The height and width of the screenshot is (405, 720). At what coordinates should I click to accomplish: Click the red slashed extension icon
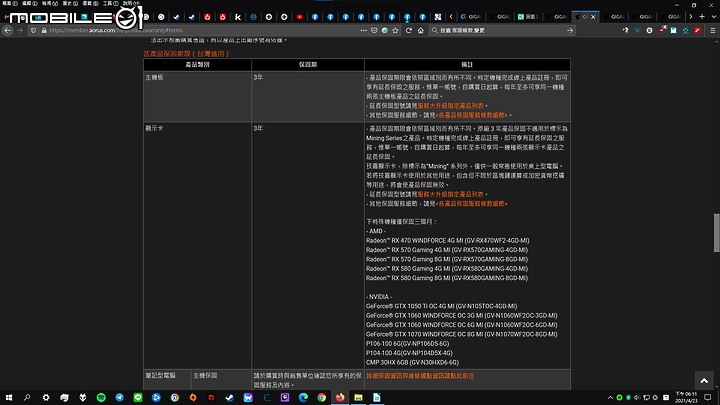(697, 30)
